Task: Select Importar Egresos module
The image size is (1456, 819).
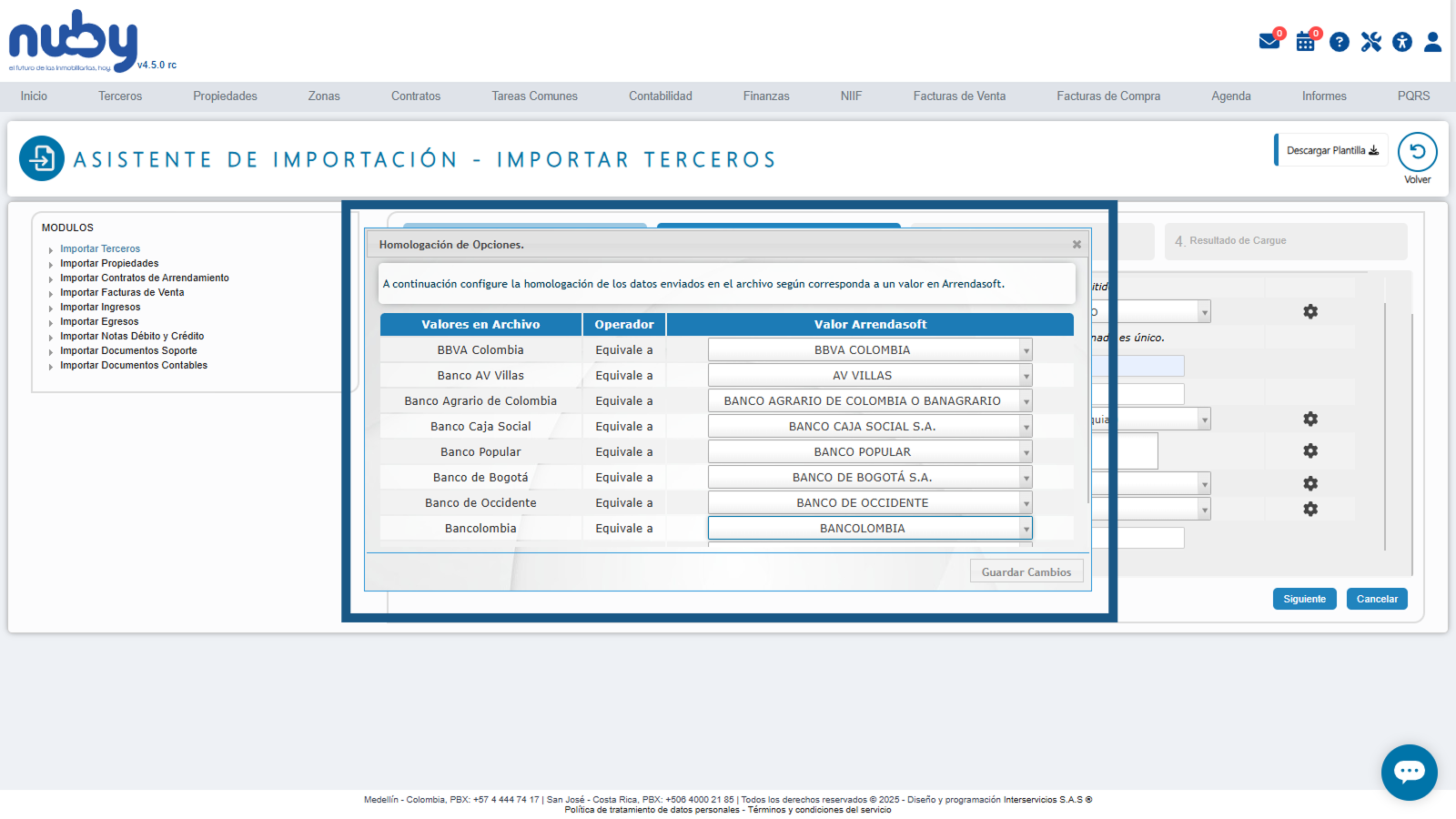Action: coord(99,321)
